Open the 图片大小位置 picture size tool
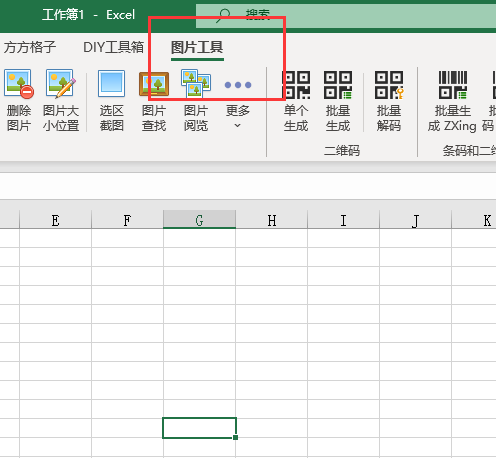This screenshot has height=458, width=496. click(61, 100)
